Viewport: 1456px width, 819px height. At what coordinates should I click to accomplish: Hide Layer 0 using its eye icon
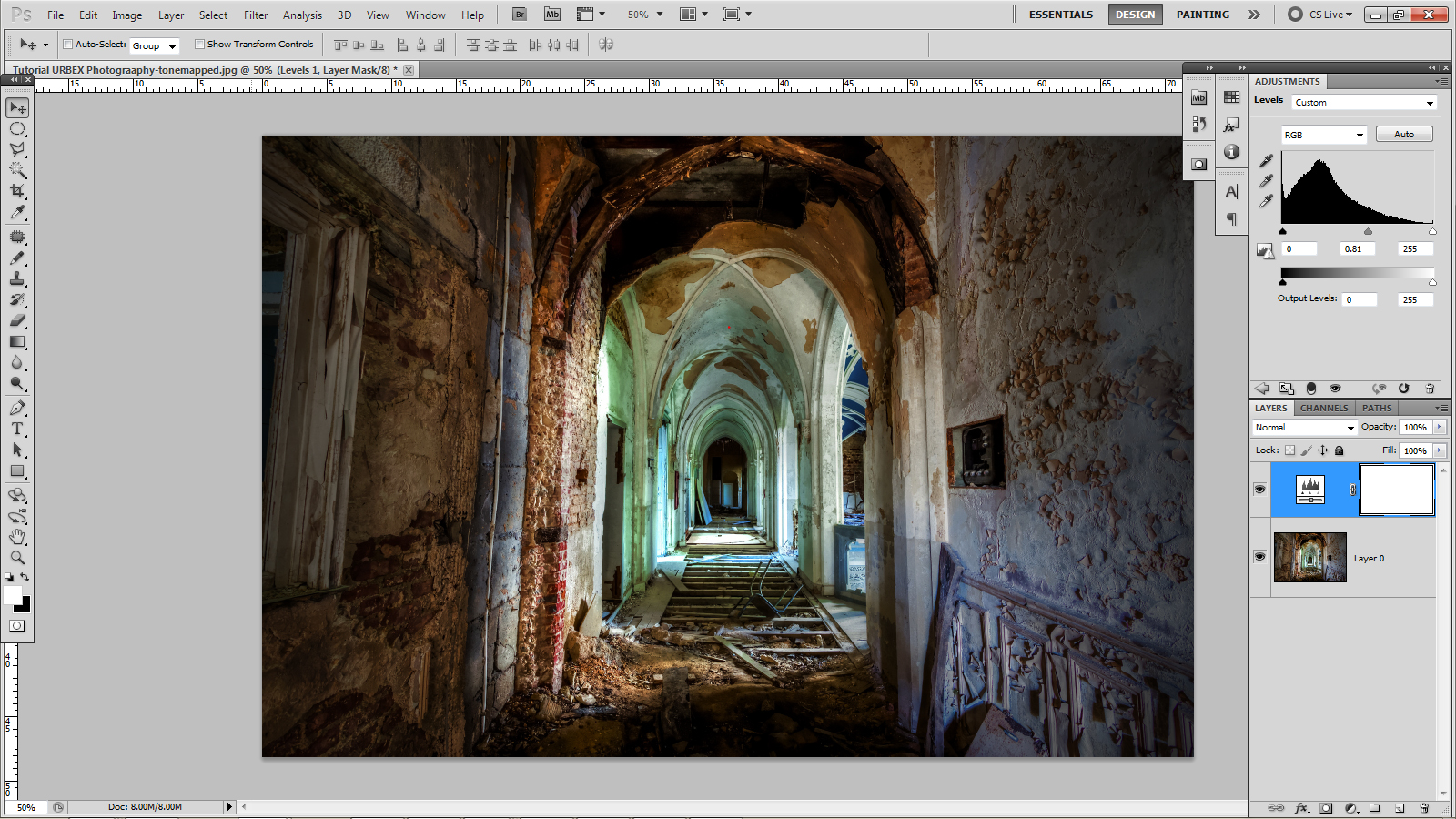[x=1259, y=557]
